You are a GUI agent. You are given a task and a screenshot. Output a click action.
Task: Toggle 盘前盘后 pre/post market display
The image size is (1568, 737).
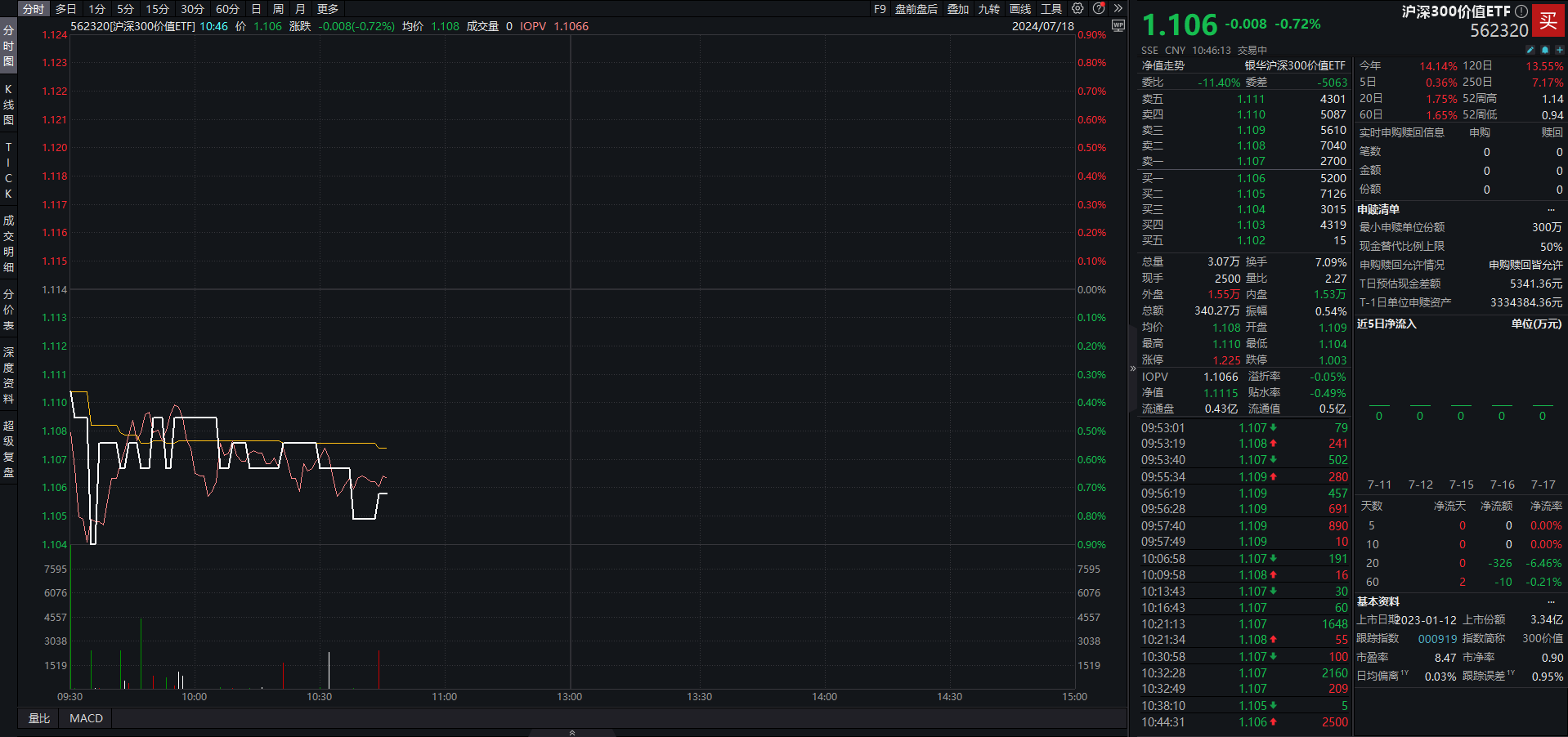[x=916, y=9]
